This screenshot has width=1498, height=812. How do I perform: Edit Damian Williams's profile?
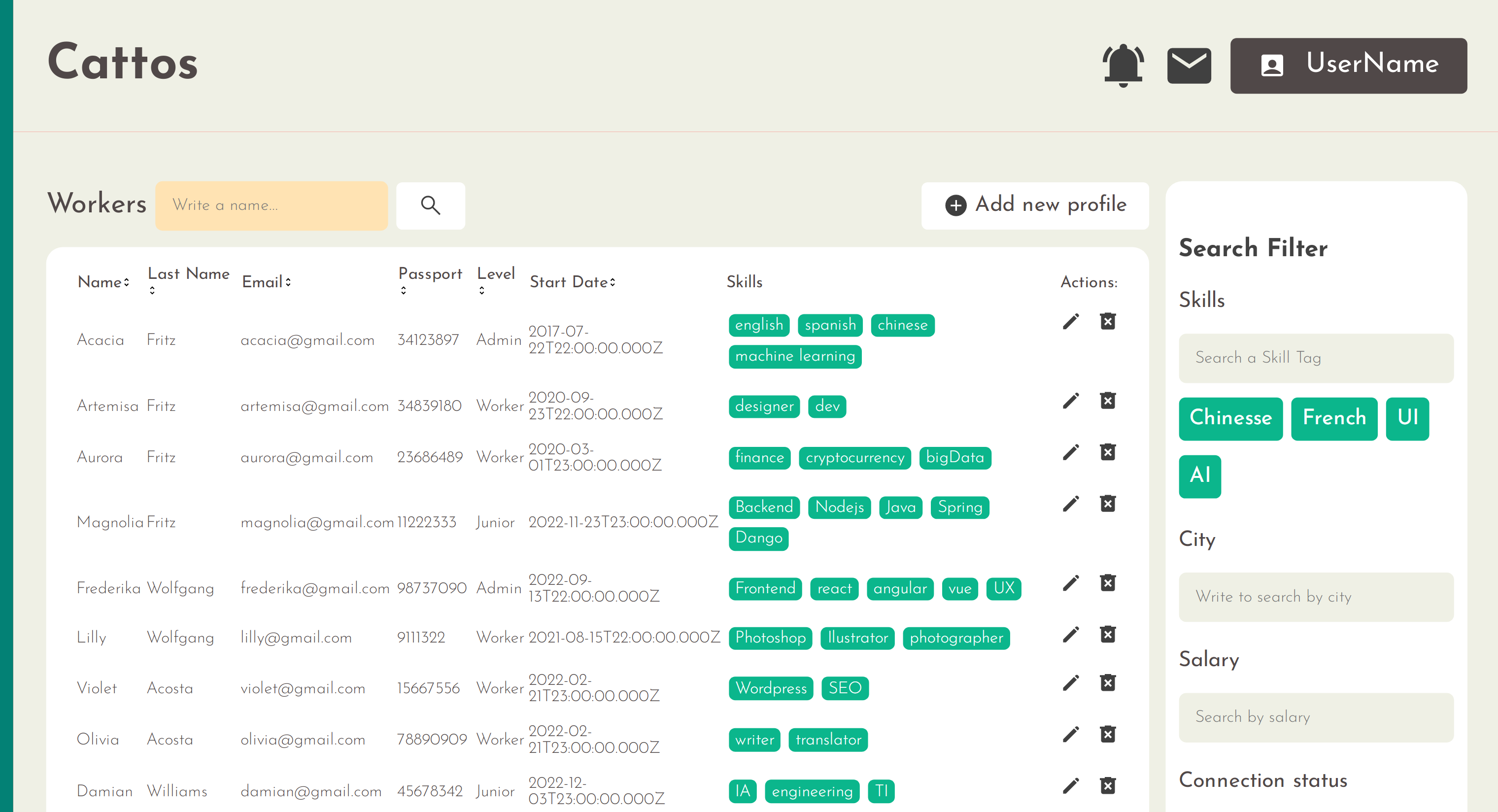click(1071, 786)
